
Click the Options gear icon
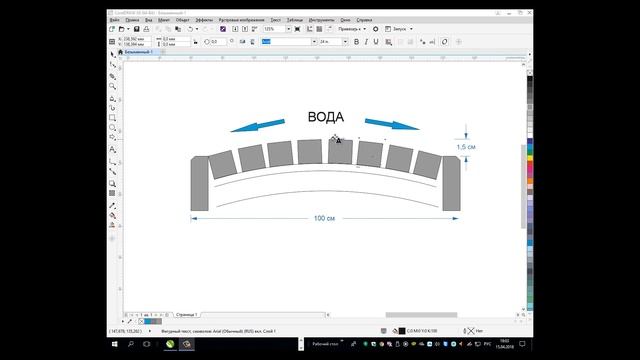coord(376,29)
